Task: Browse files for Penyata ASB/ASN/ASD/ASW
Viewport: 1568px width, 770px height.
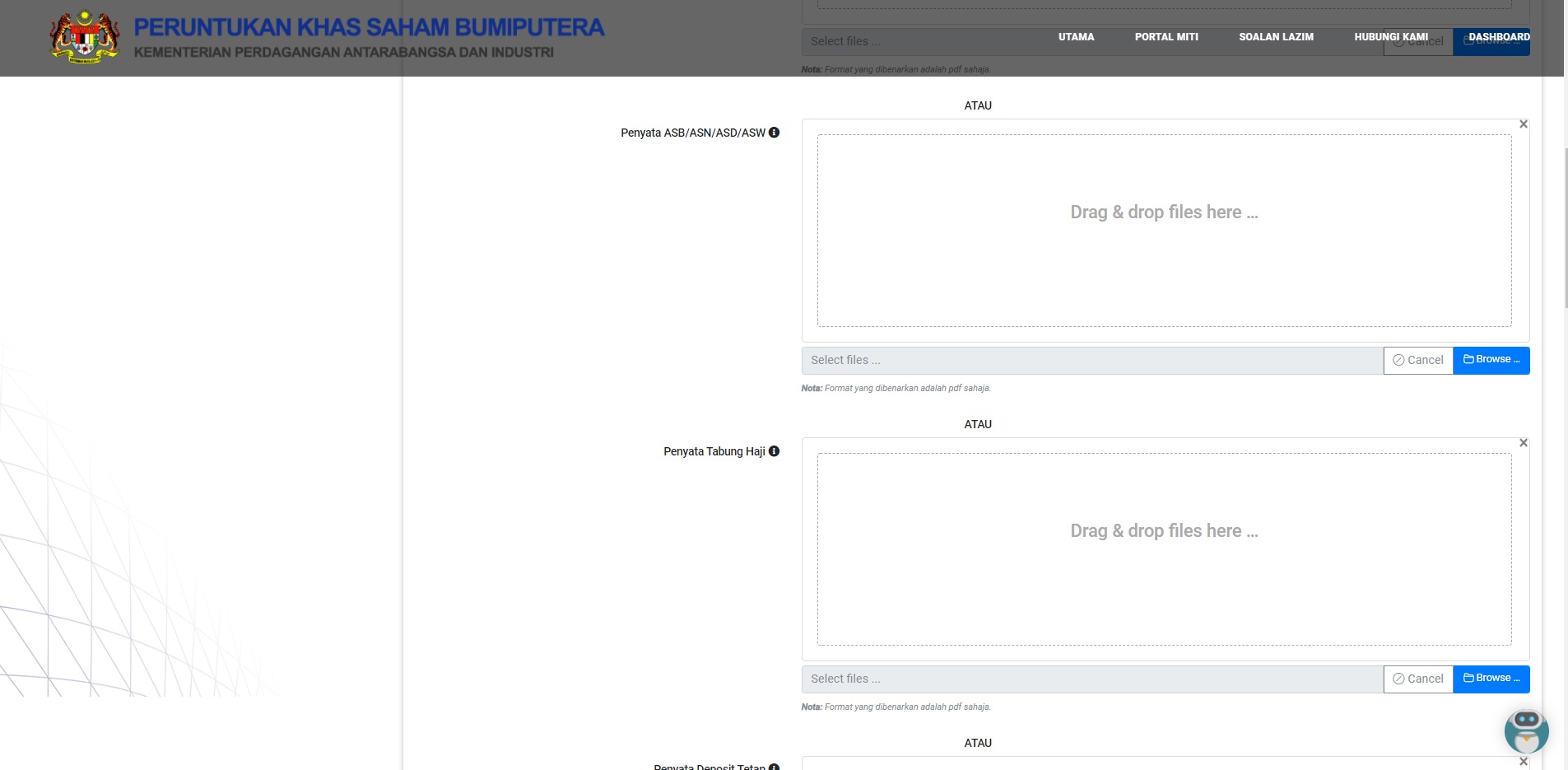Action: coord(1491,360)
